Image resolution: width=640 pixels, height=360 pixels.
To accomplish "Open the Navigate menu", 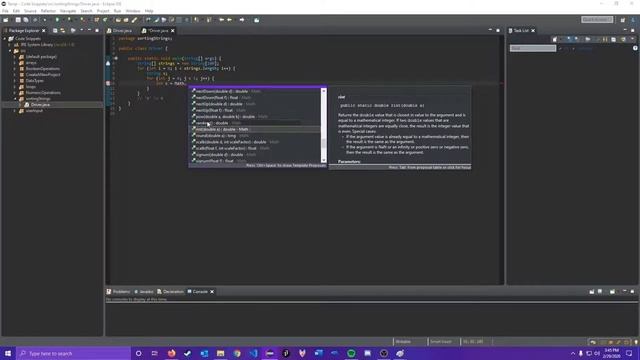I will tap(68, 11).
